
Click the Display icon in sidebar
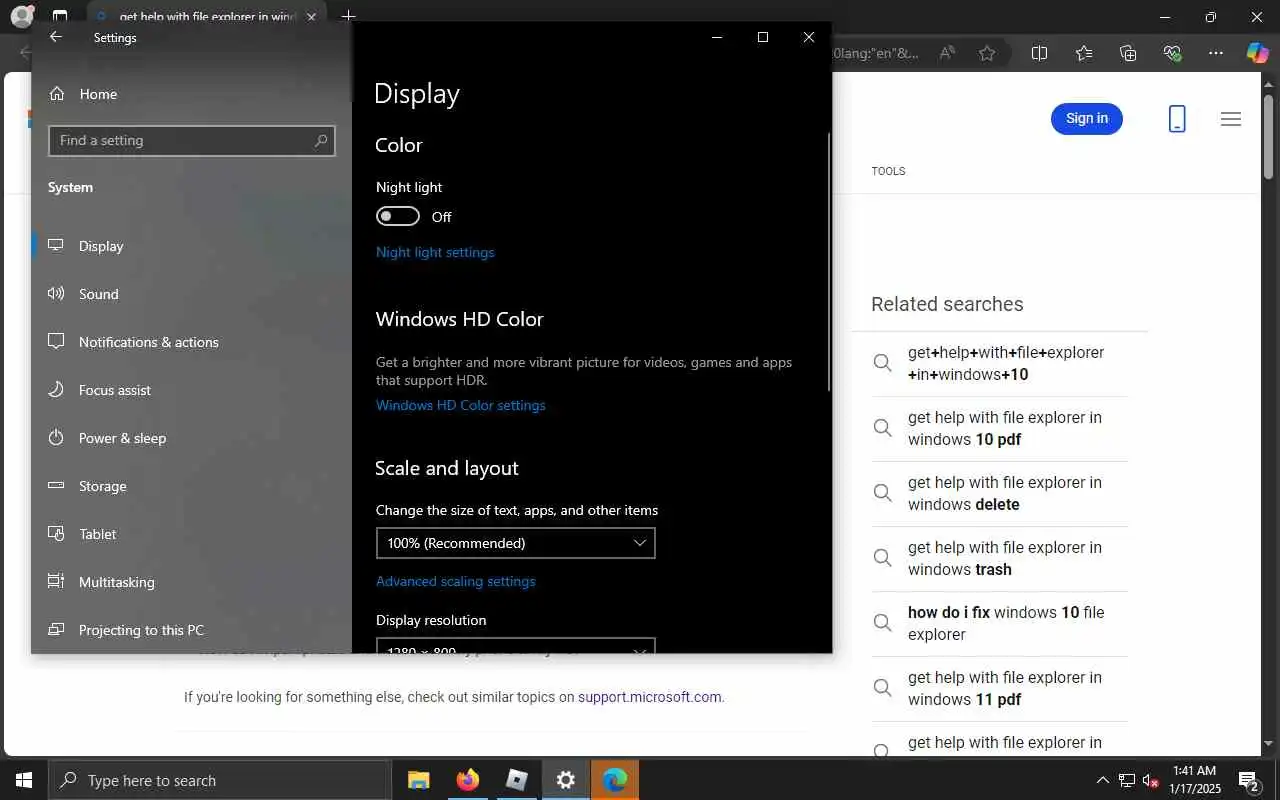coord(57,246)
